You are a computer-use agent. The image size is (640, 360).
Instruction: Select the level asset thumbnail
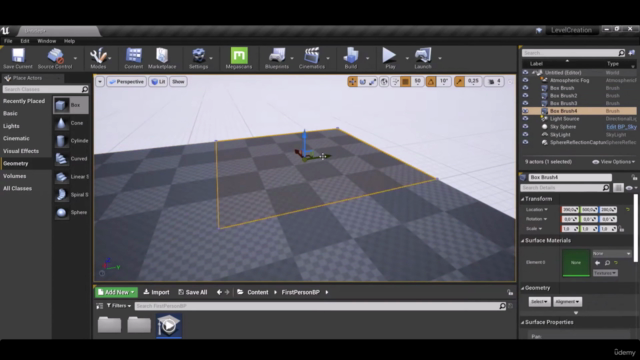[x=169, y=326]
